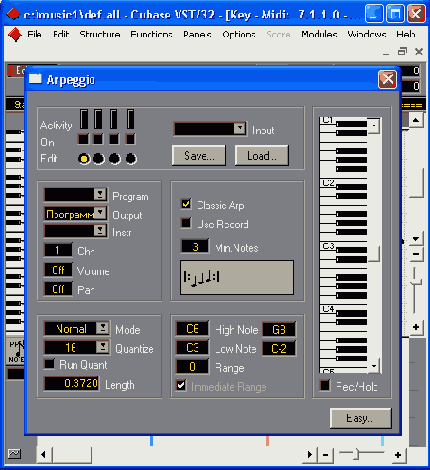Click the rhythm note pattern display box
Image resolution: width=430 pixels, height=470 pixels.
[x=237, y=278]
